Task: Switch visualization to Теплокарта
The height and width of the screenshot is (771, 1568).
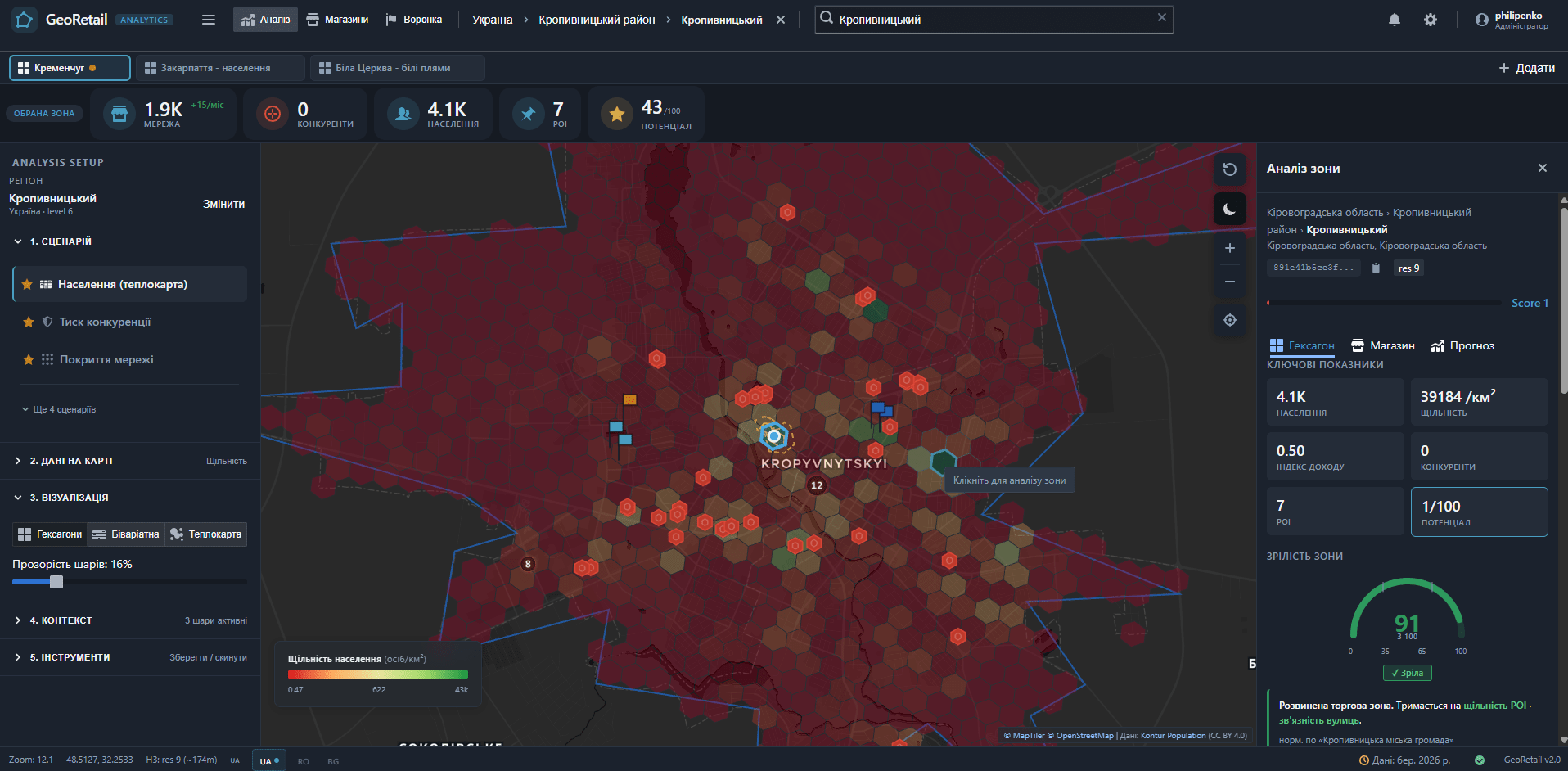Action: 205,534
